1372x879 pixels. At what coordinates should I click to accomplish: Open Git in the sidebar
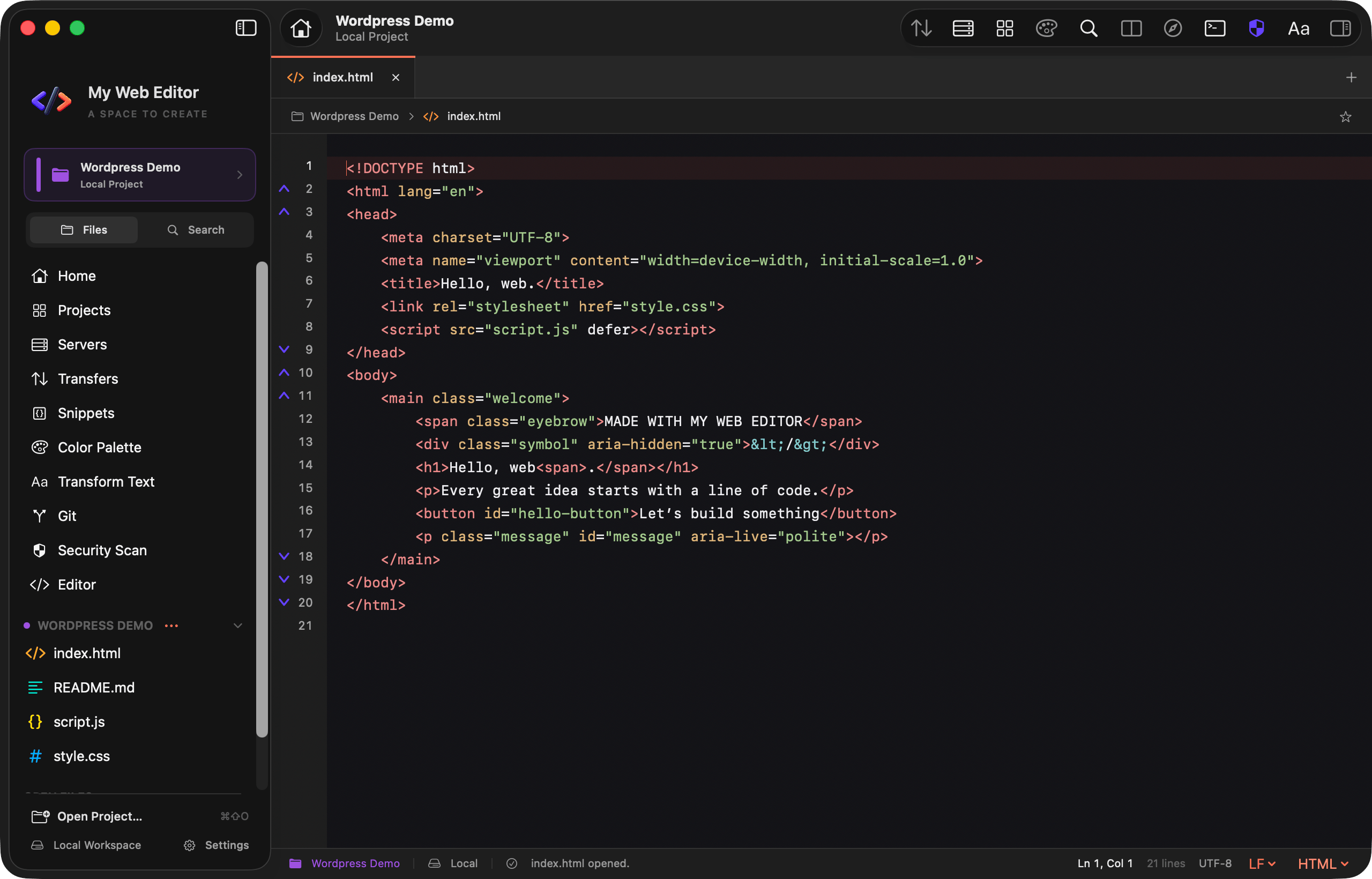click(x=67, y=516)
